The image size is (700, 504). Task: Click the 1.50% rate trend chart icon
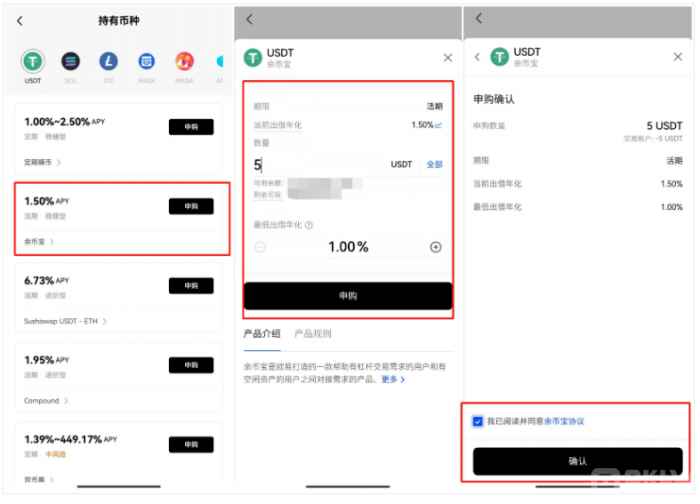pos(438,125)
